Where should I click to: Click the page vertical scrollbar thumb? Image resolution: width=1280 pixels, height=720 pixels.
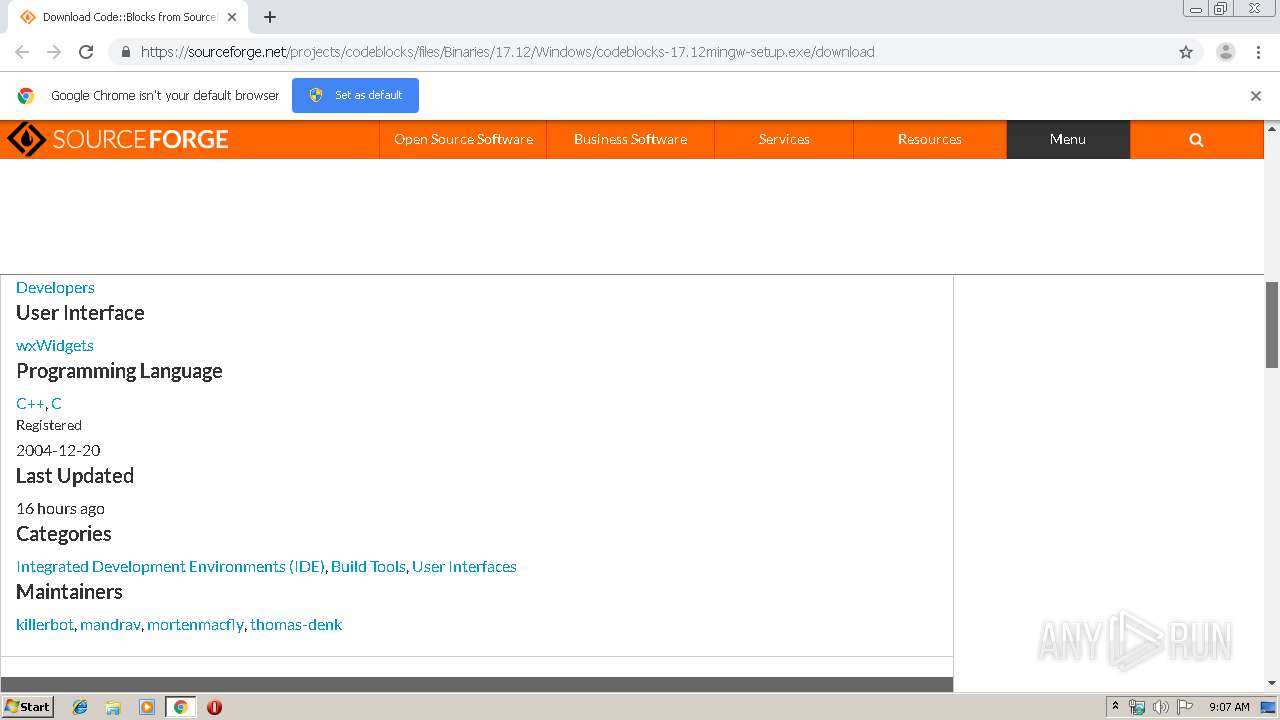point(1272,325)
